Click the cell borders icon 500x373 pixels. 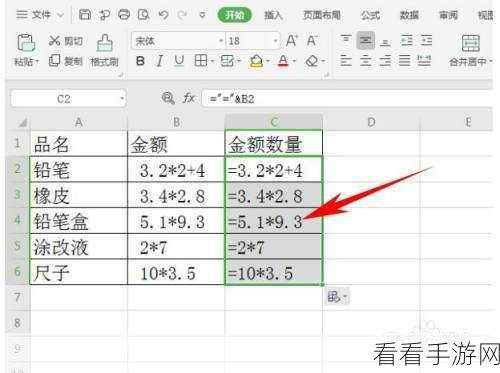point(201,61)
